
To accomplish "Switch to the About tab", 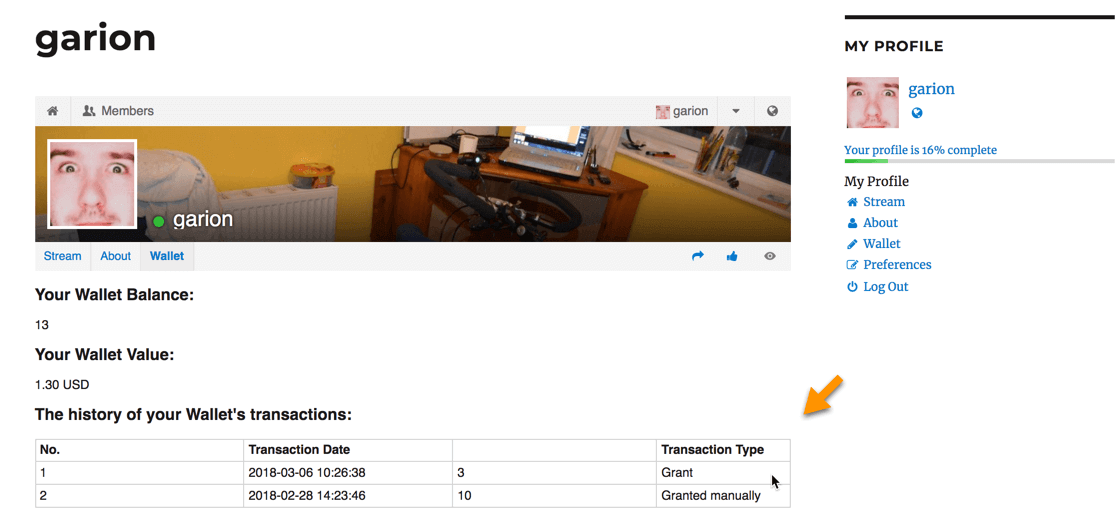I will pos(116,256).
